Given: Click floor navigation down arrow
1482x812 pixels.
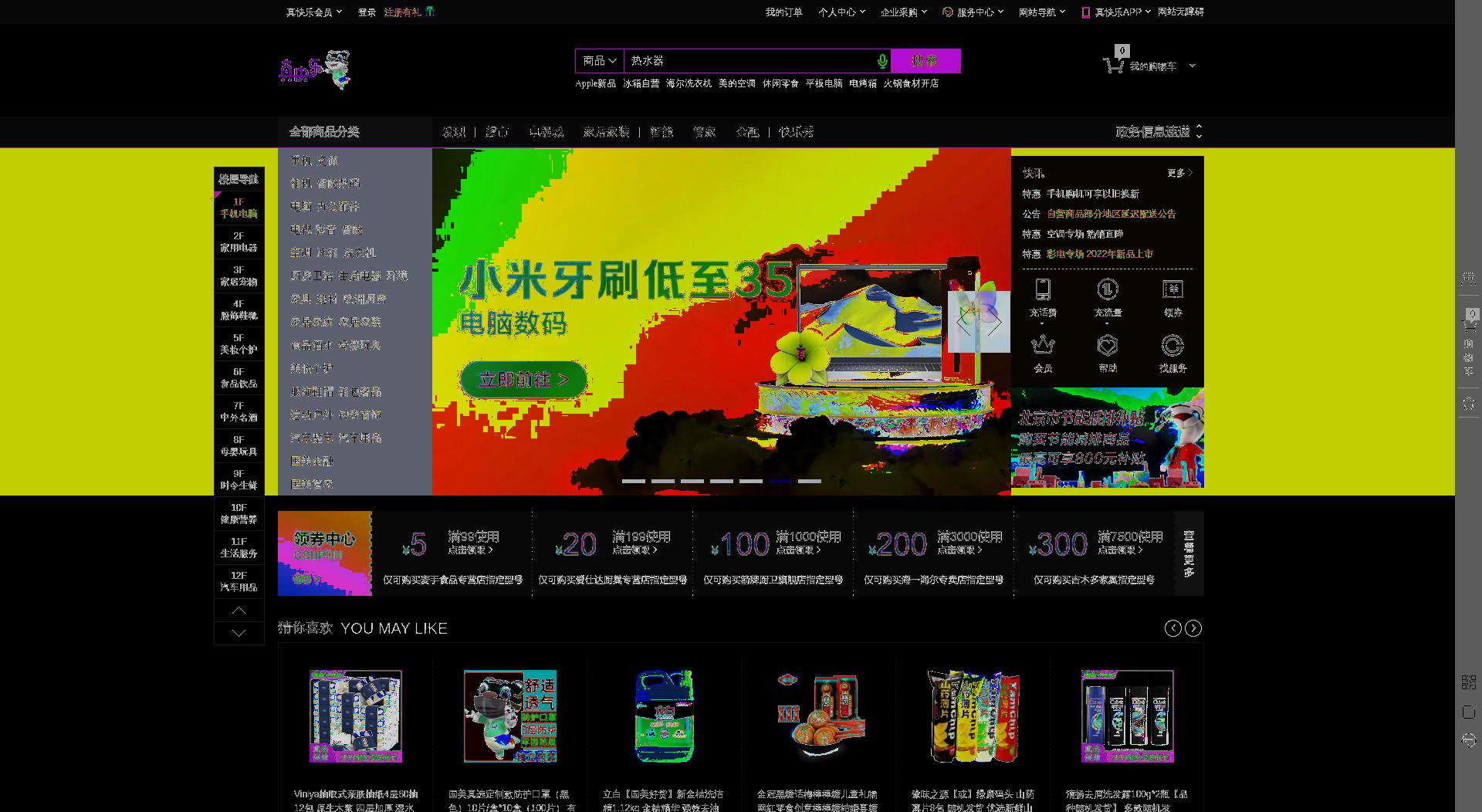Looking at the screenshot, I should click(x=239, y=633).
